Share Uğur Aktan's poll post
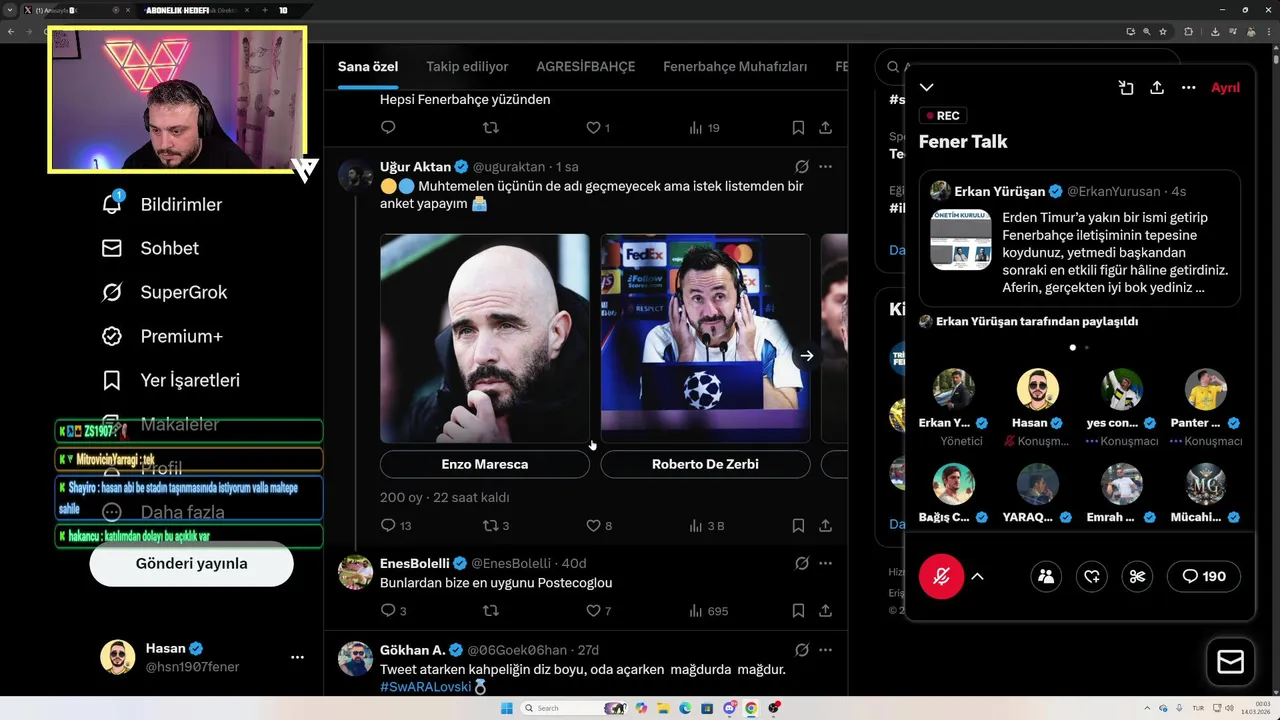 click(825, 525)
